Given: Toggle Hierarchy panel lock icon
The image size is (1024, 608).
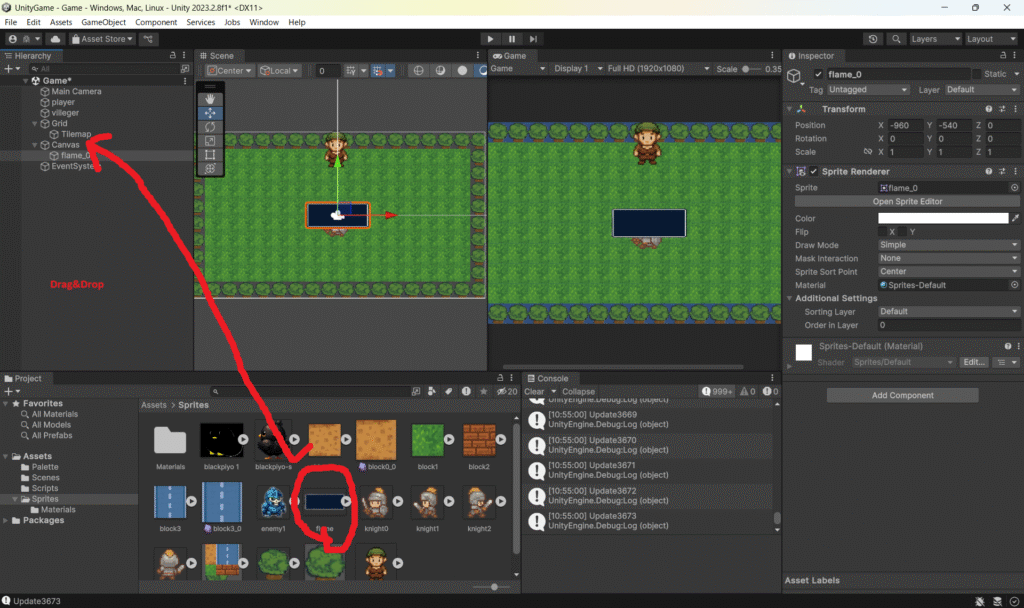Looking at the screenshot, I should pyautogui.click(x=172, y=56).
